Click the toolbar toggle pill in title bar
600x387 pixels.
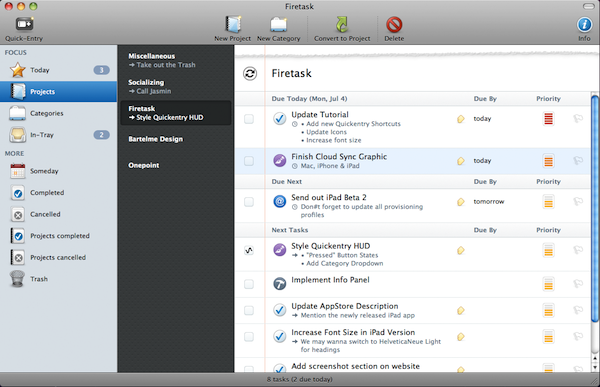(x=588, y=6)
